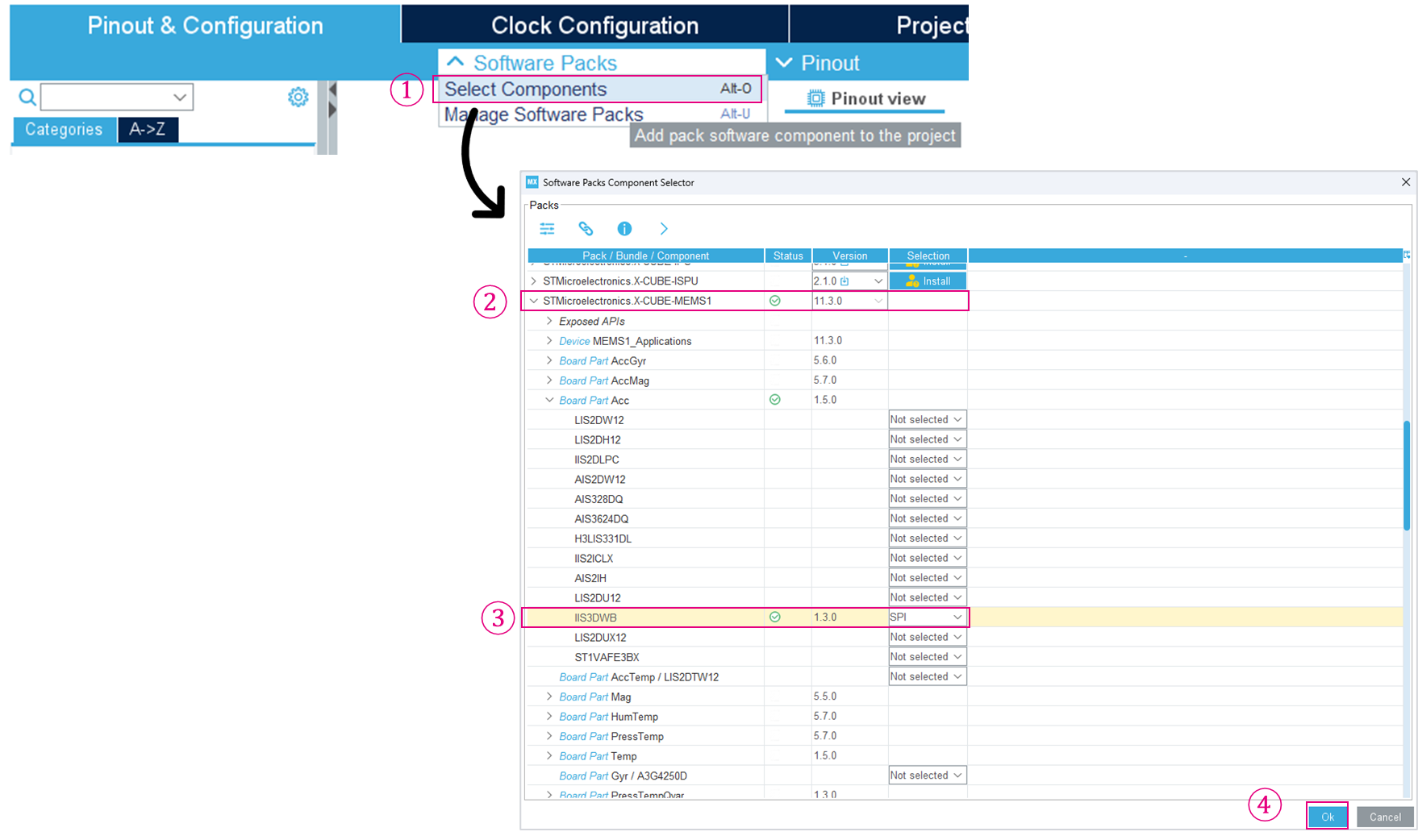
Task: Click the Selection column header
Action: click(x=928, y=256)
